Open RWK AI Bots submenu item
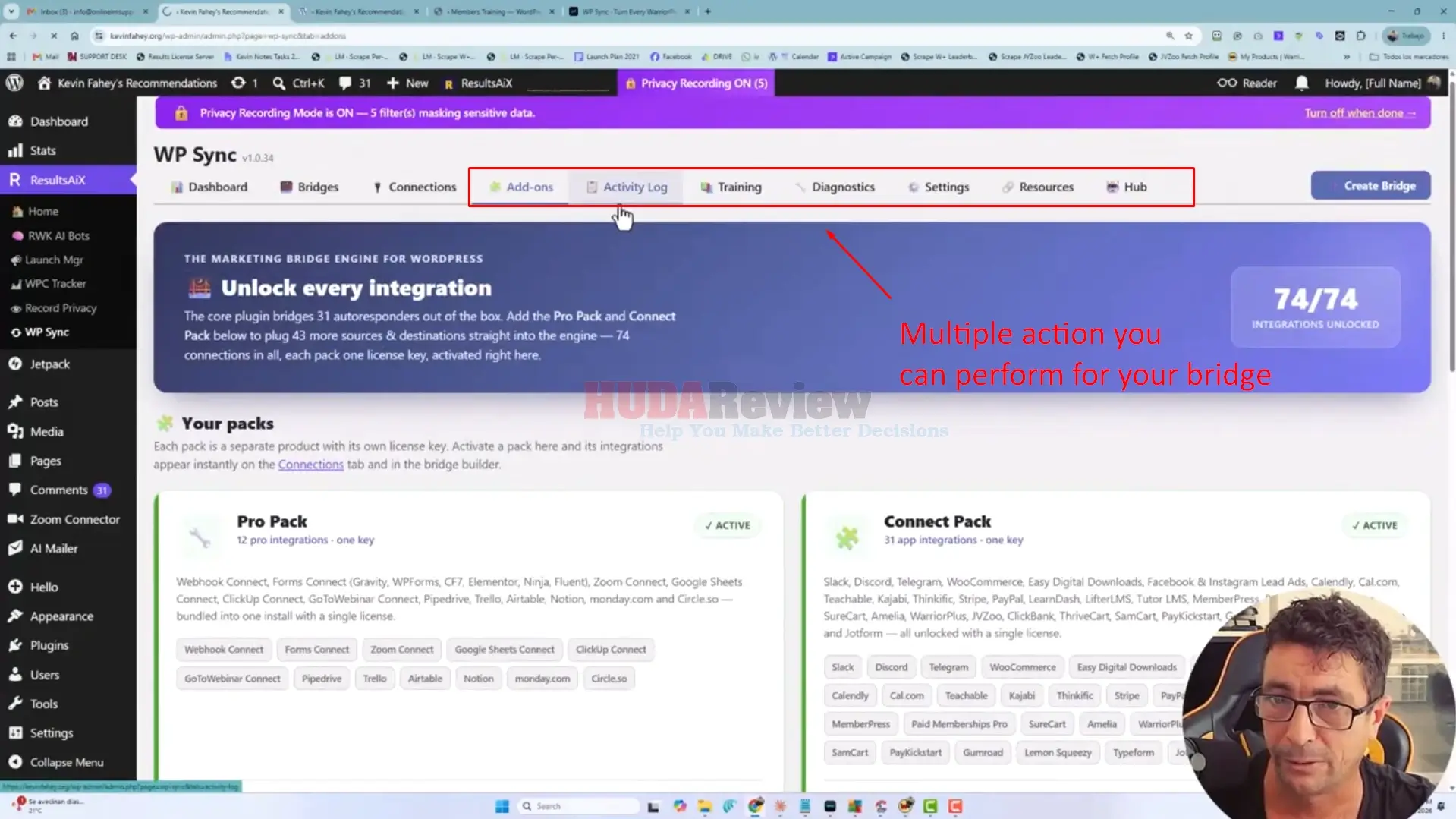This screenshot has width=1456, height=819. 58,236
